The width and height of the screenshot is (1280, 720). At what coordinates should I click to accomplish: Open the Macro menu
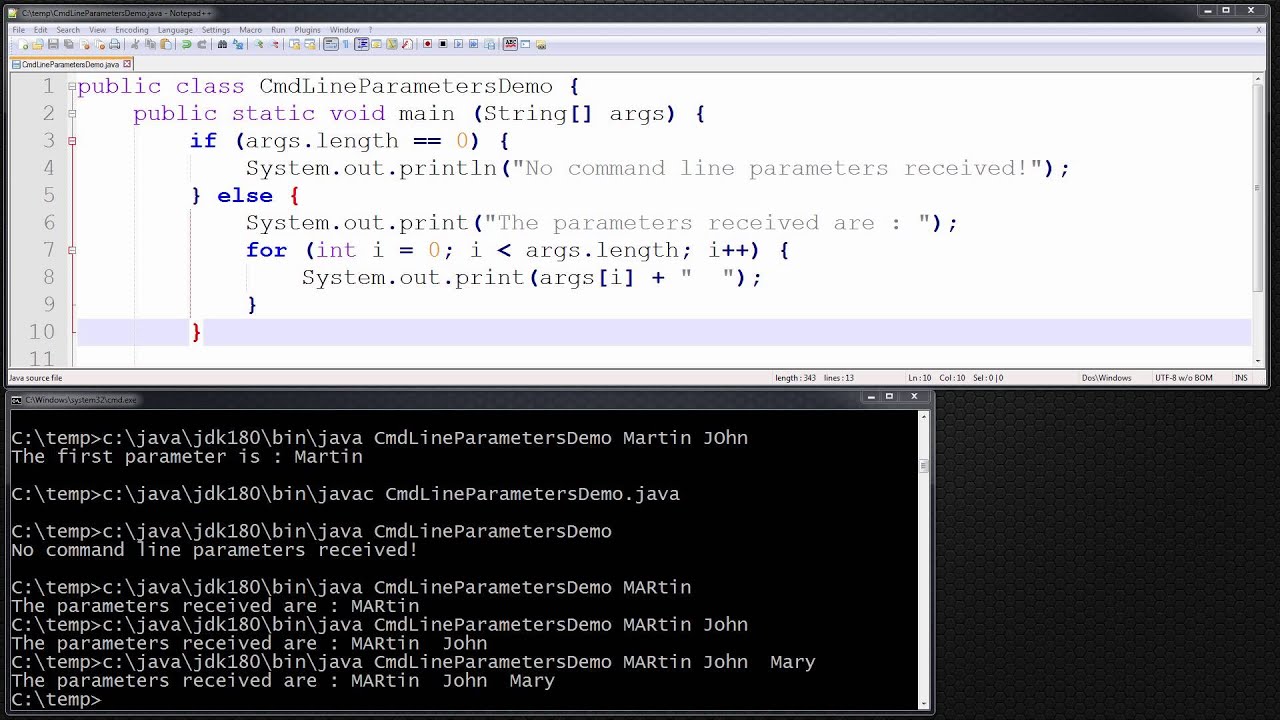click(x=250, y=30)
